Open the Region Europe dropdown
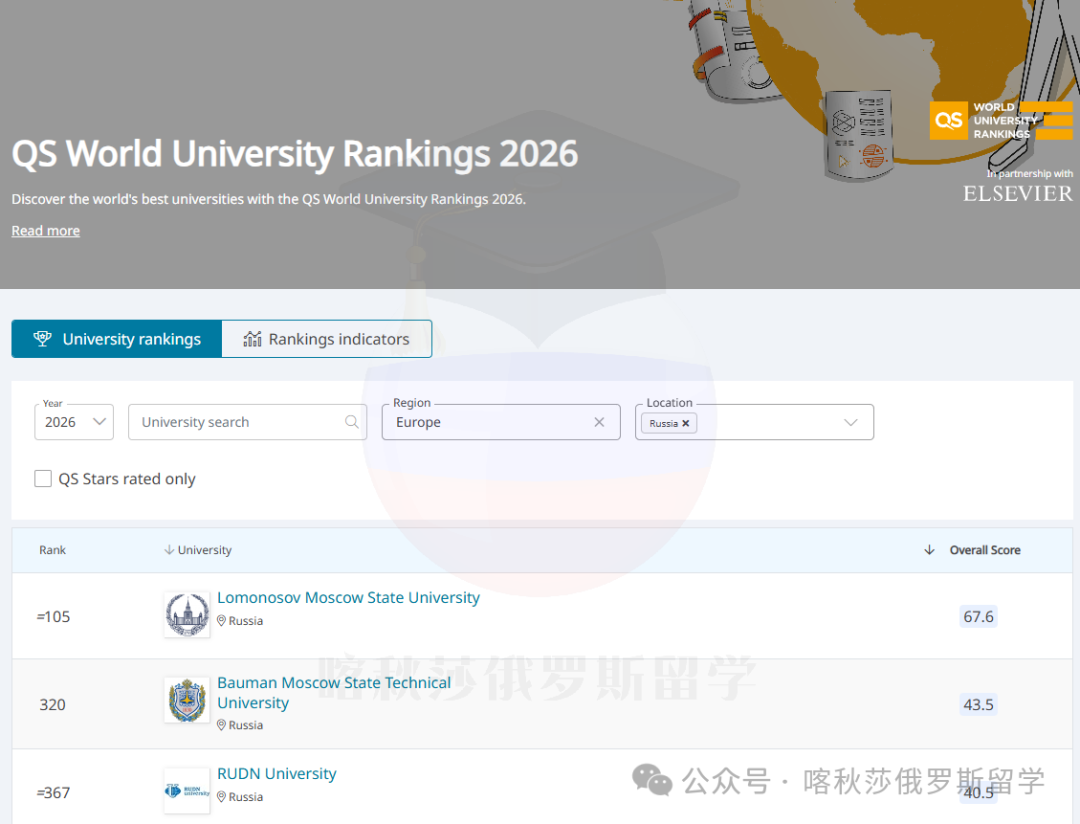This screenshot has width=1080, height=824. (x=501, y=422)
